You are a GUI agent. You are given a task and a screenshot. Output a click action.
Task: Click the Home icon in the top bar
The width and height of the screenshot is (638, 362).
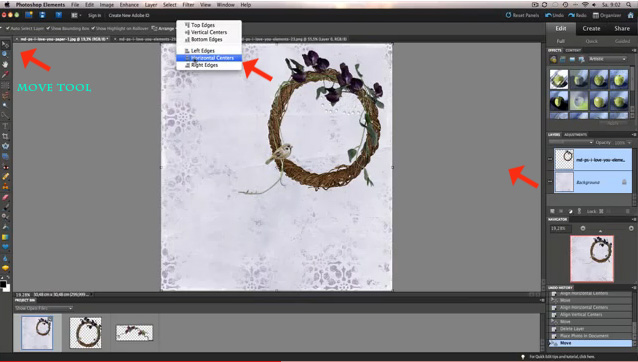[630, 15]
